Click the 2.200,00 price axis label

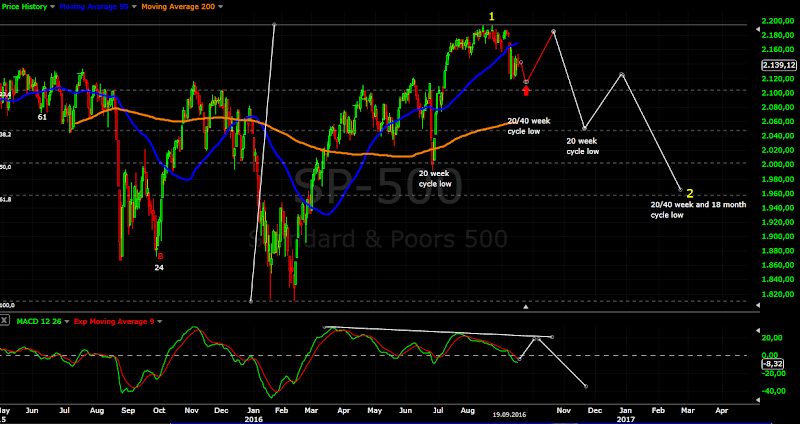779,21
